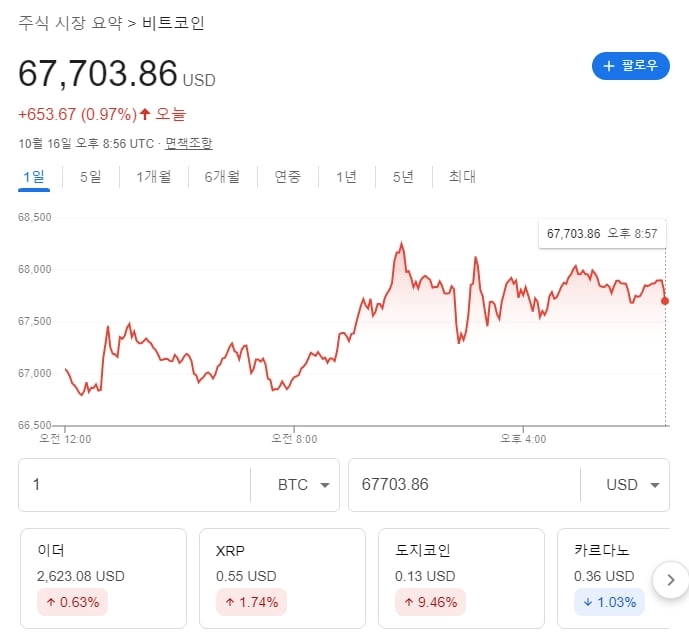Show the 1년 price chart

[346, 177]
